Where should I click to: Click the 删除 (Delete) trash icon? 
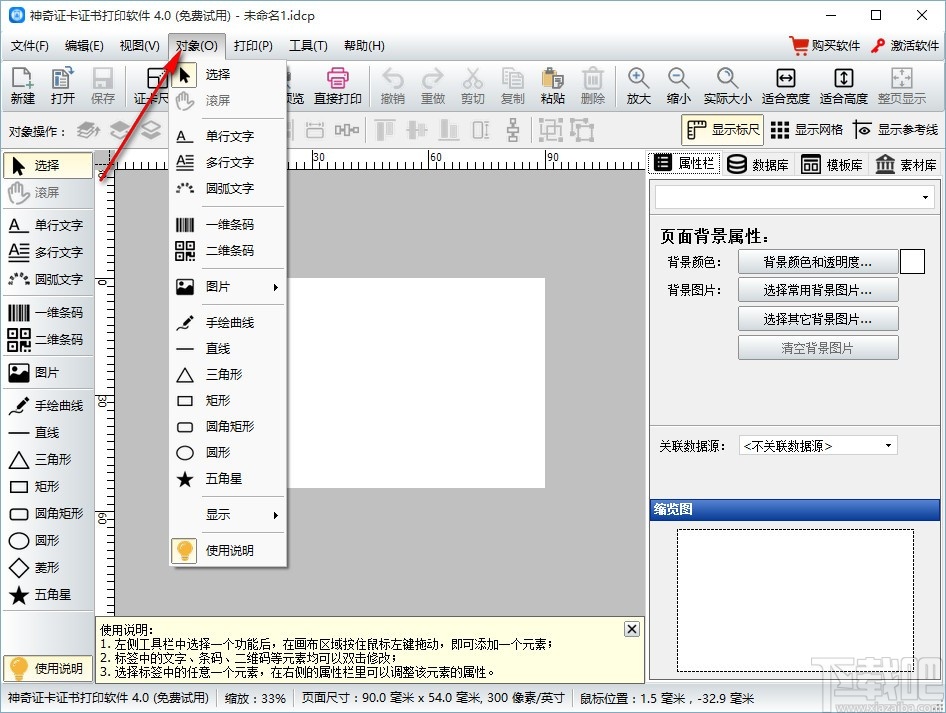point(592,85)
